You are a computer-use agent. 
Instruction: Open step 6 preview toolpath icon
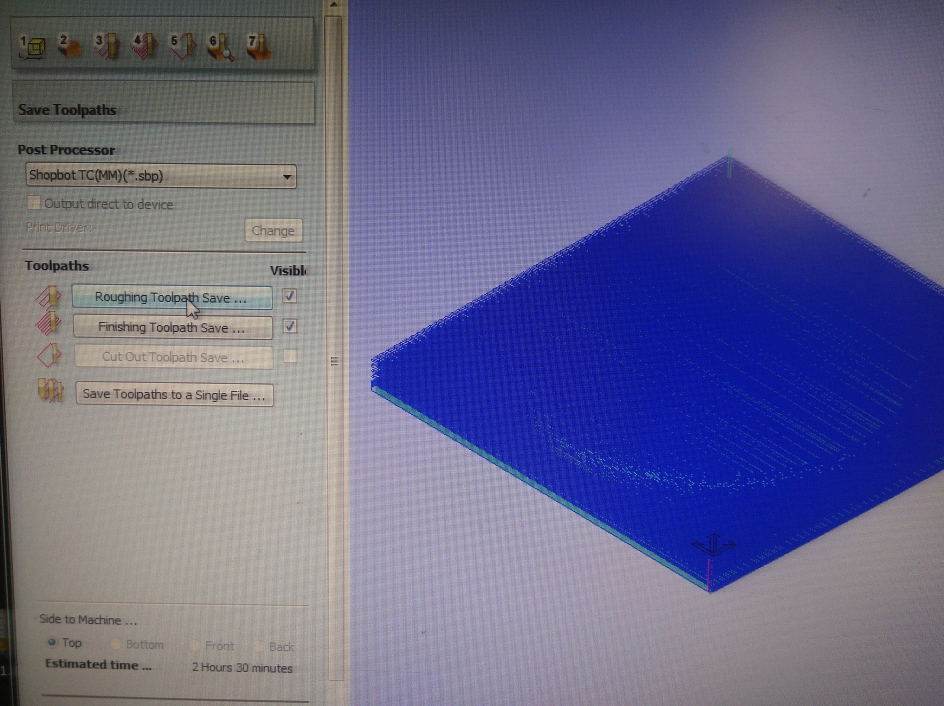(221, 48)
